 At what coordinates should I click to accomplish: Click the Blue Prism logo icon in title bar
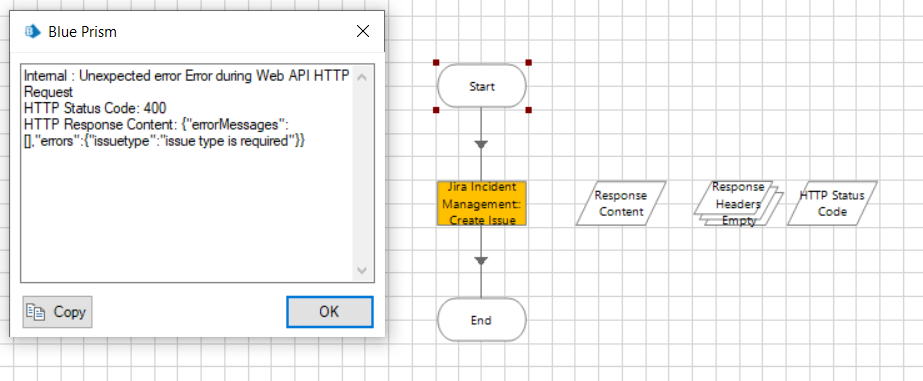coord(32,32)
